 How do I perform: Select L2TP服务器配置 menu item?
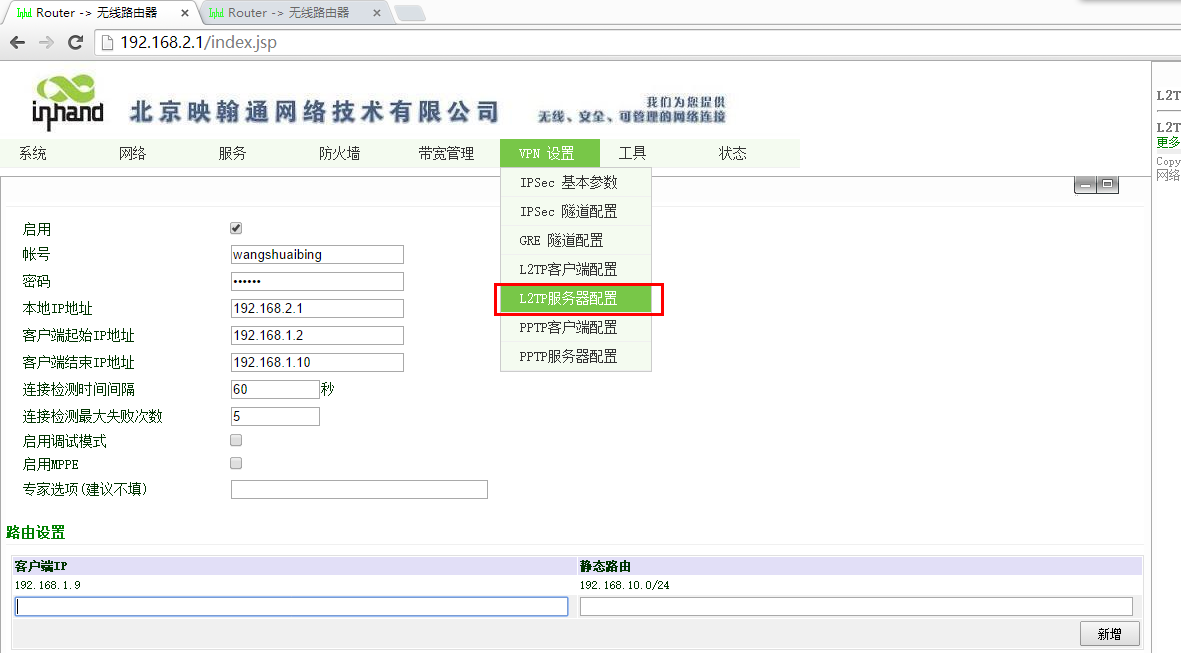(568, 299)
